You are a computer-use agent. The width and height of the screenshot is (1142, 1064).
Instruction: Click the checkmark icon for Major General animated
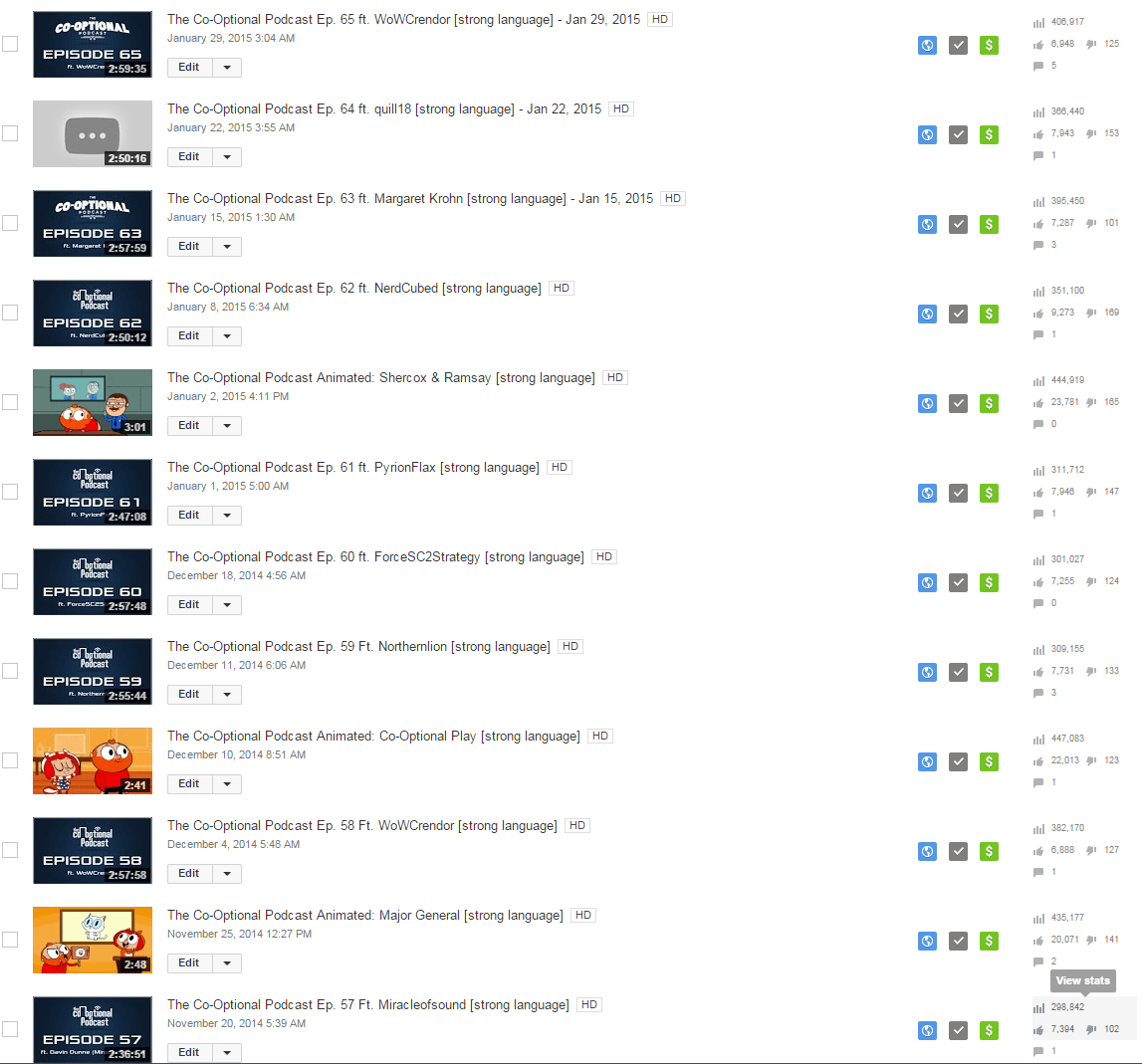click(x=959, y=941)
